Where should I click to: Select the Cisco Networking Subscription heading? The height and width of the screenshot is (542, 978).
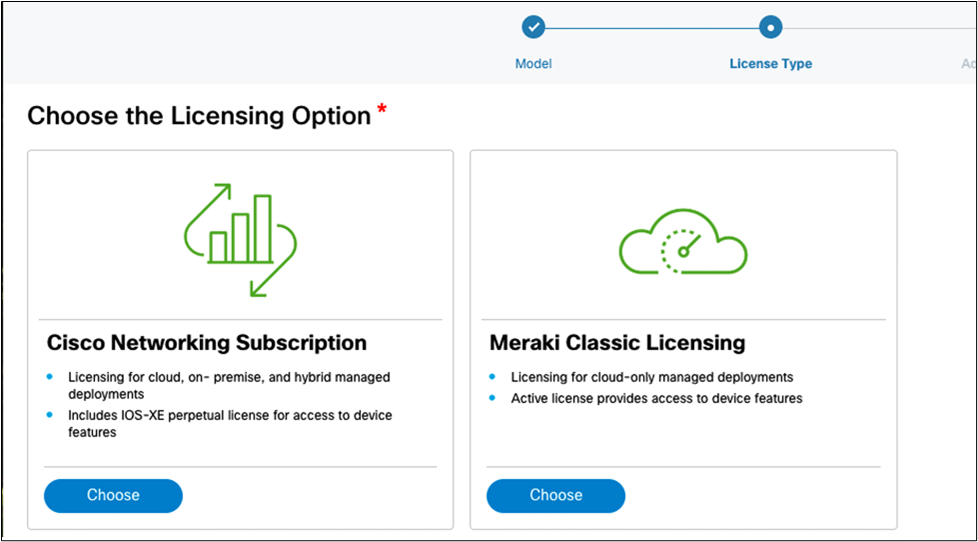pos(207,342)
